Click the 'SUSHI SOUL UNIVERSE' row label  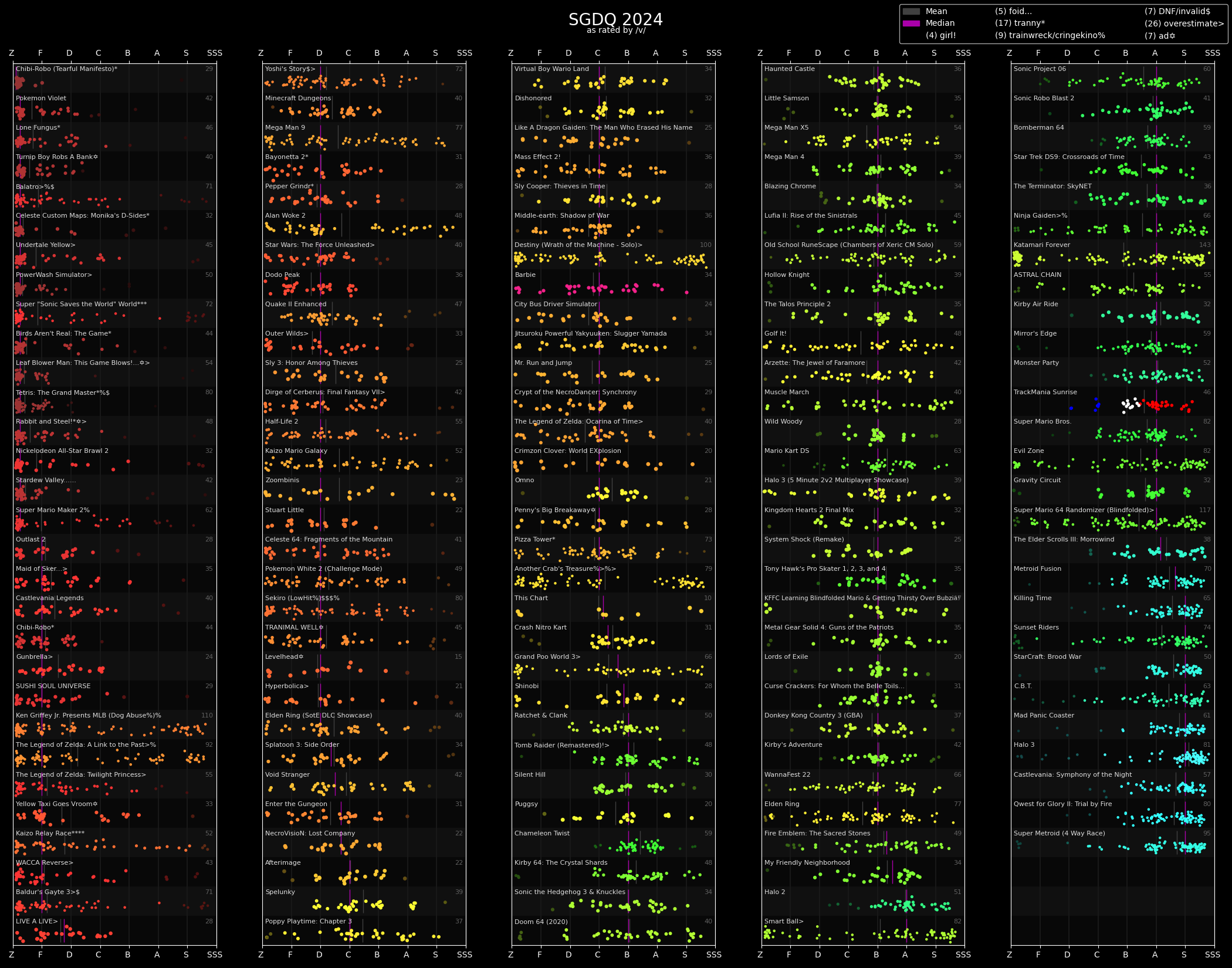(x=53, y=686)
